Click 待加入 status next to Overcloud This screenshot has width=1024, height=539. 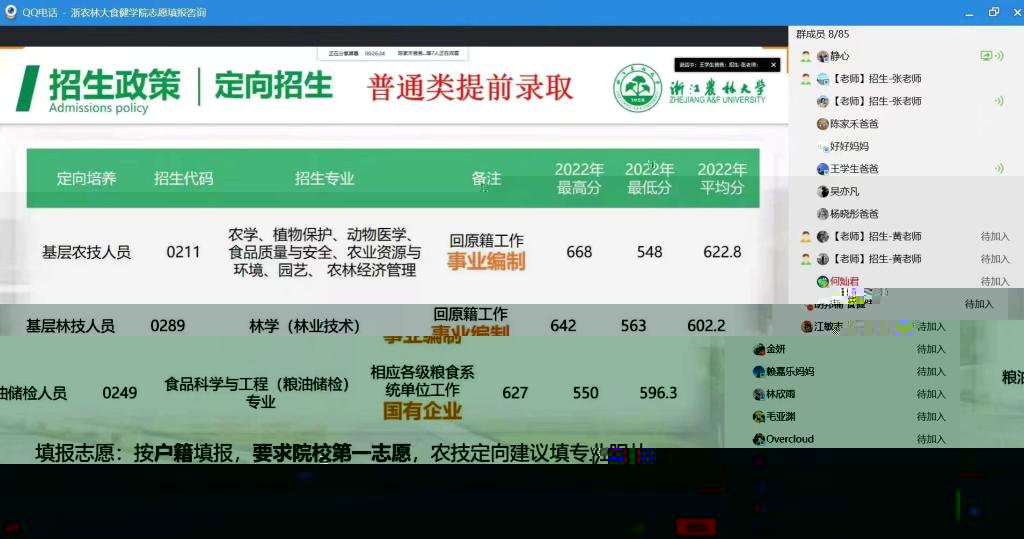(931, 439)
